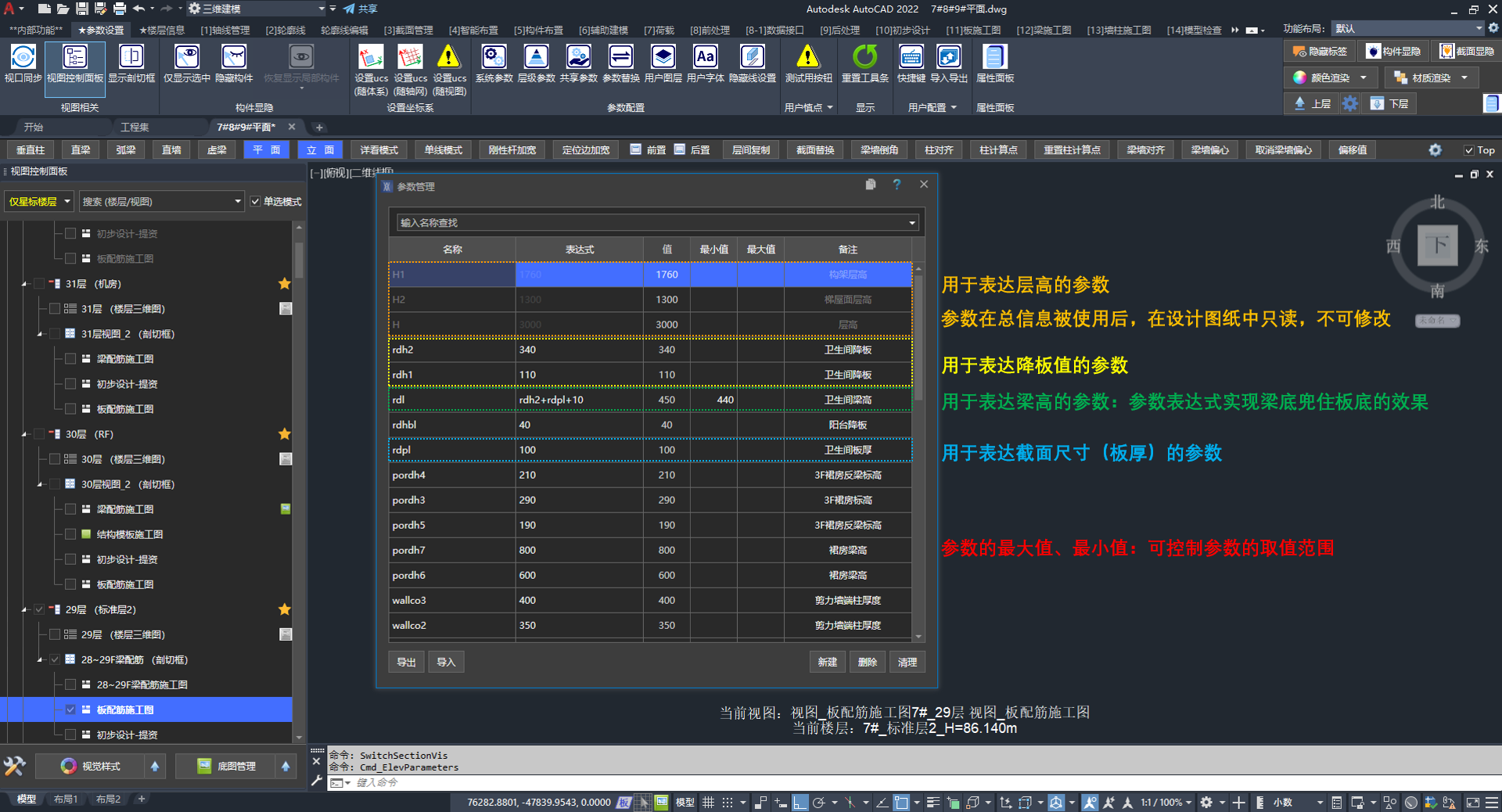
Task: Open the 颜色渲染 color rendering option
Action: click(1330, 77)
